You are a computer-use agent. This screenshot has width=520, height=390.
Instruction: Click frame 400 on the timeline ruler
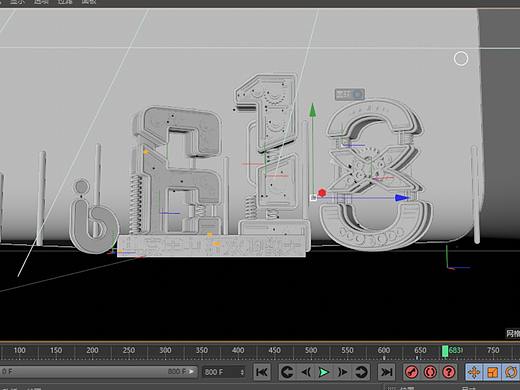click(x=238, y=350)
